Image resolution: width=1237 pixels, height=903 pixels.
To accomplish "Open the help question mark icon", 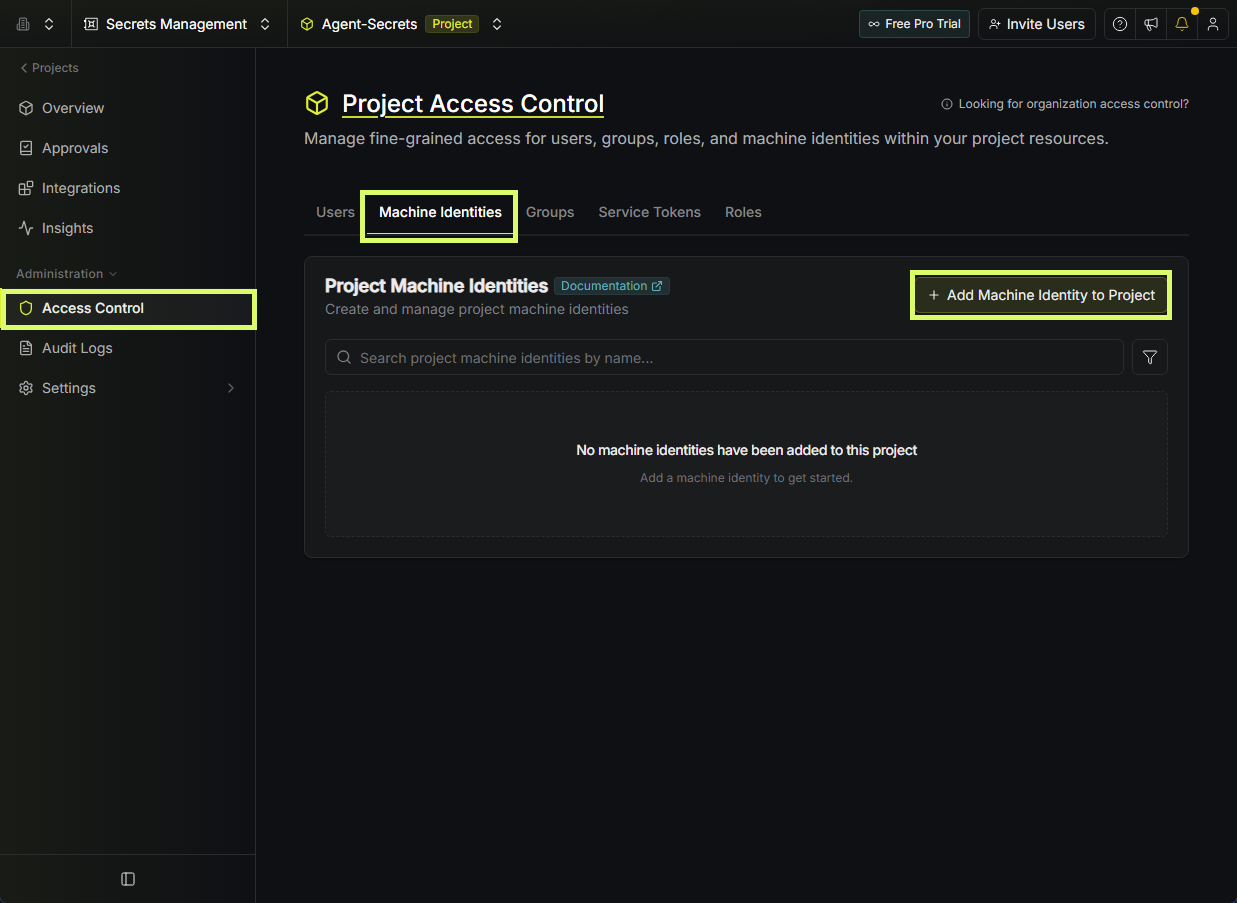I will [x=1120, y=24].
